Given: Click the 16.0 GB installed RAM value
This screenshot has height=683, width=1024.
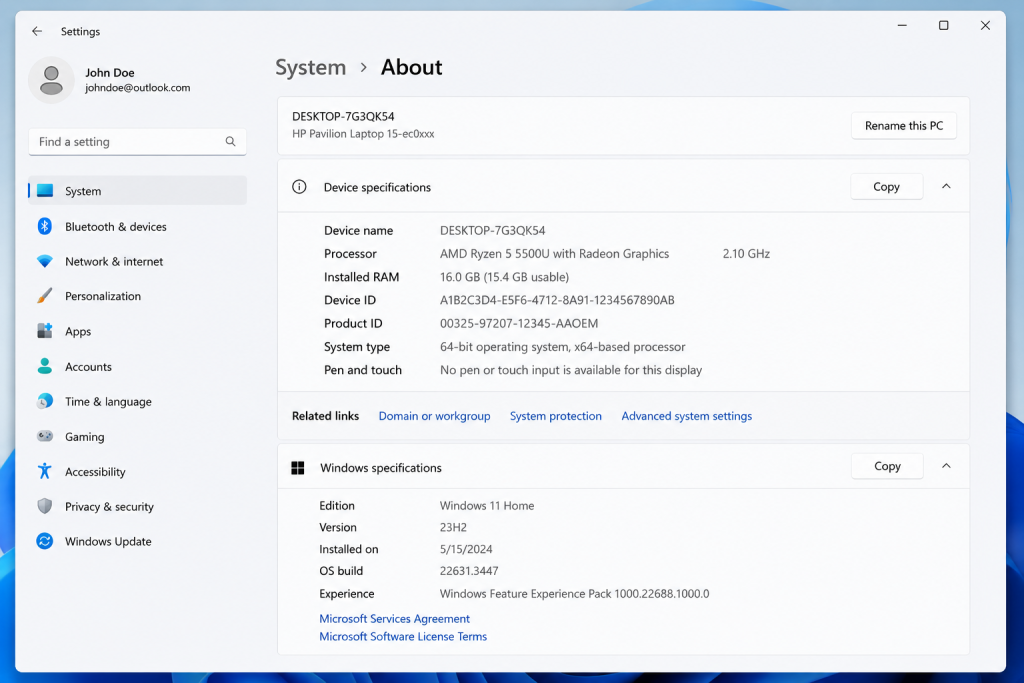Looking at the screenshot, I should (x=504, y=277).
